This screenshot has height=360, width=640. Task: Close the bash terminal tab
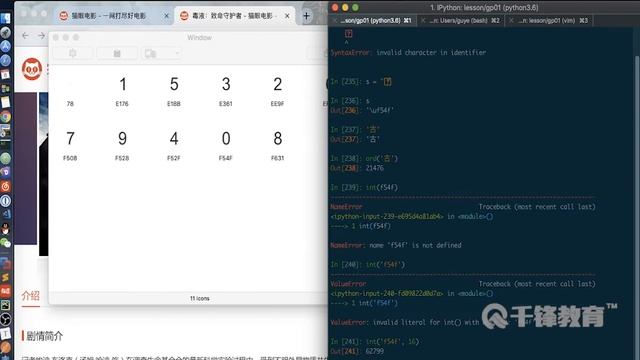click(x=423, y=20)
